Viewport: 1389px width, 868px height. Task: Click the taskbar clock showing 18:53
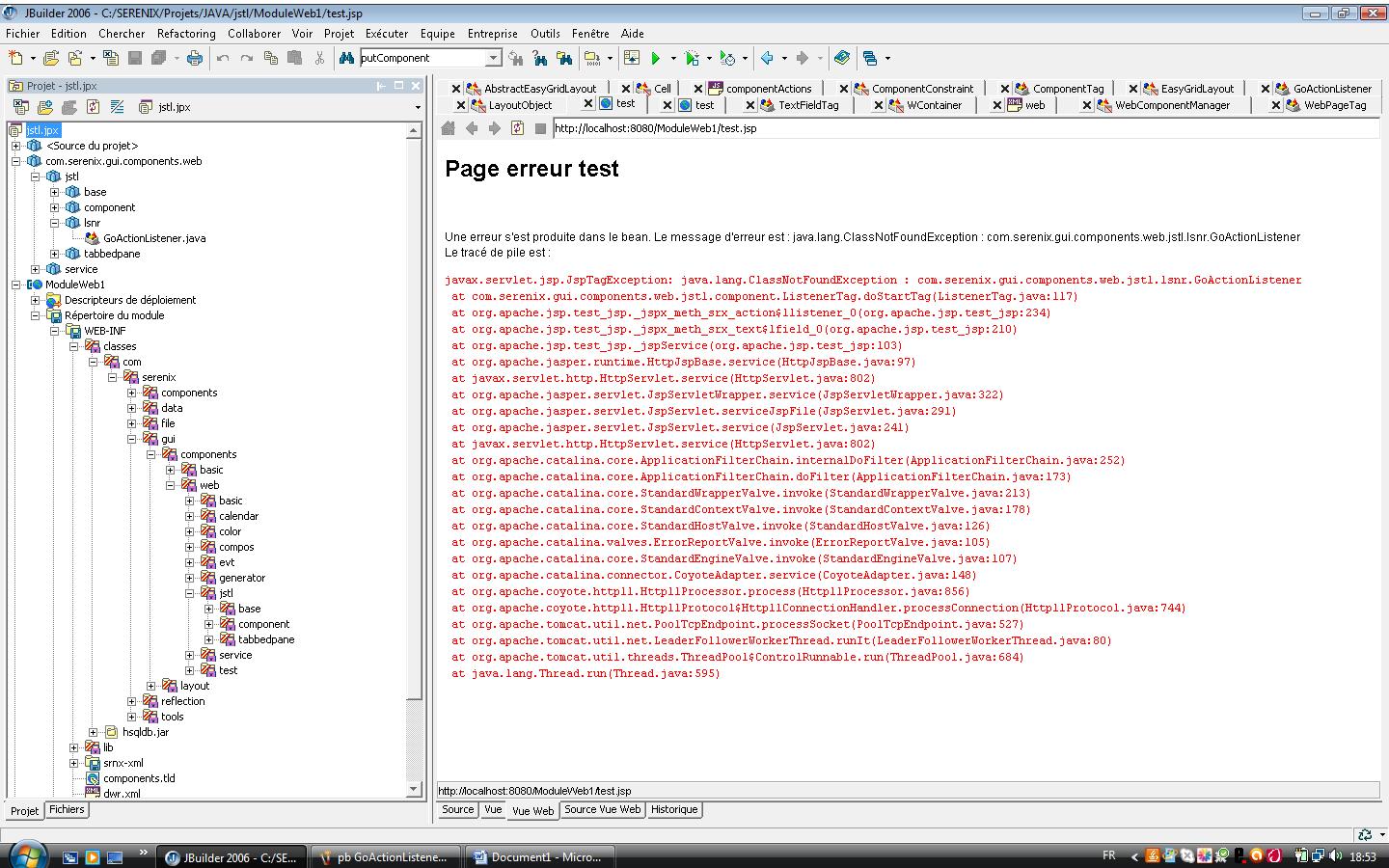[1362, 856]
